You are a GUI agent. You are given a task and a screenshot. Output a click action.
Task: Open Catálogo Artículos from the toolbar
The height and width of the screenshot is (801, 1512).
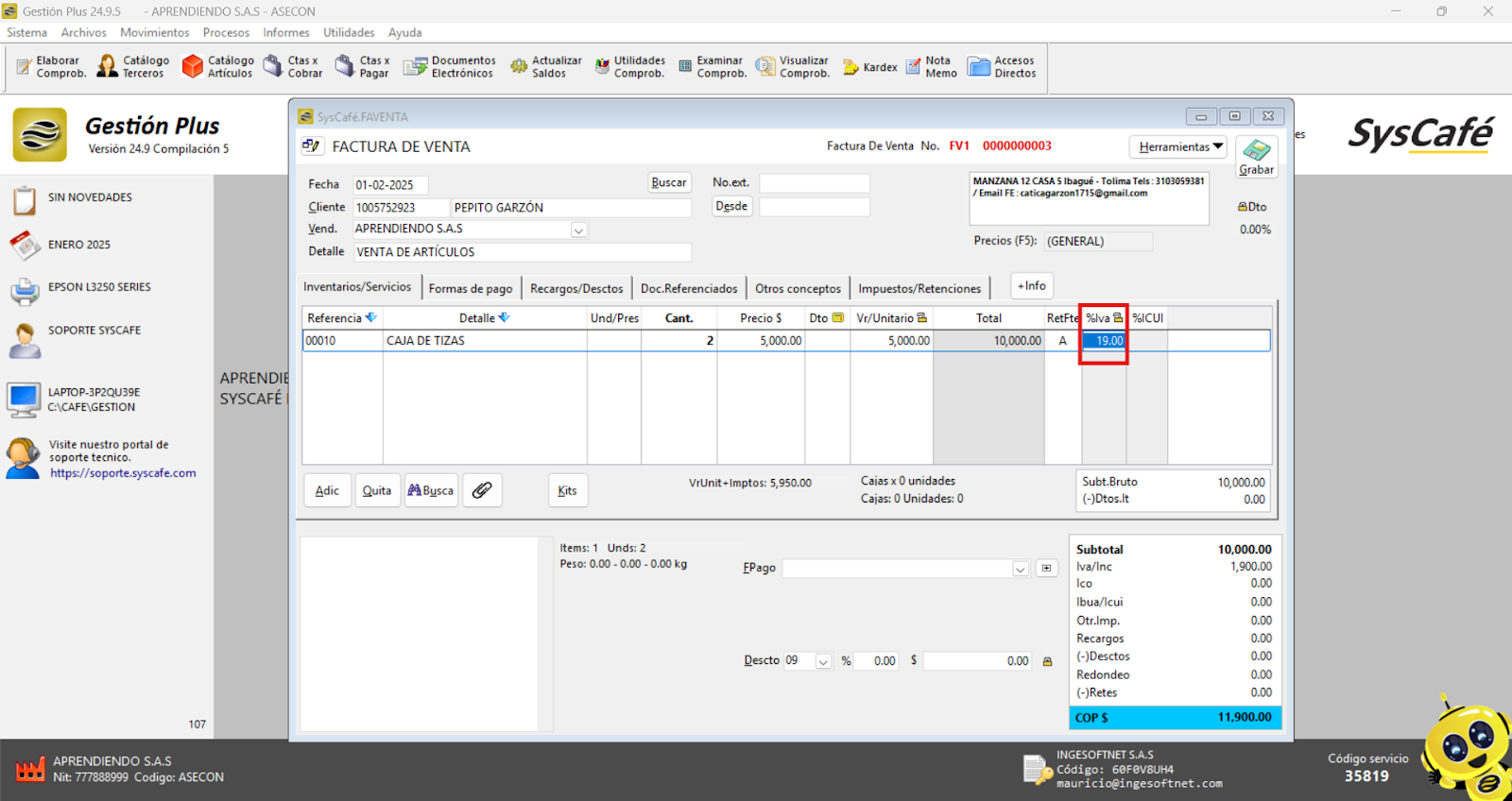218,67
